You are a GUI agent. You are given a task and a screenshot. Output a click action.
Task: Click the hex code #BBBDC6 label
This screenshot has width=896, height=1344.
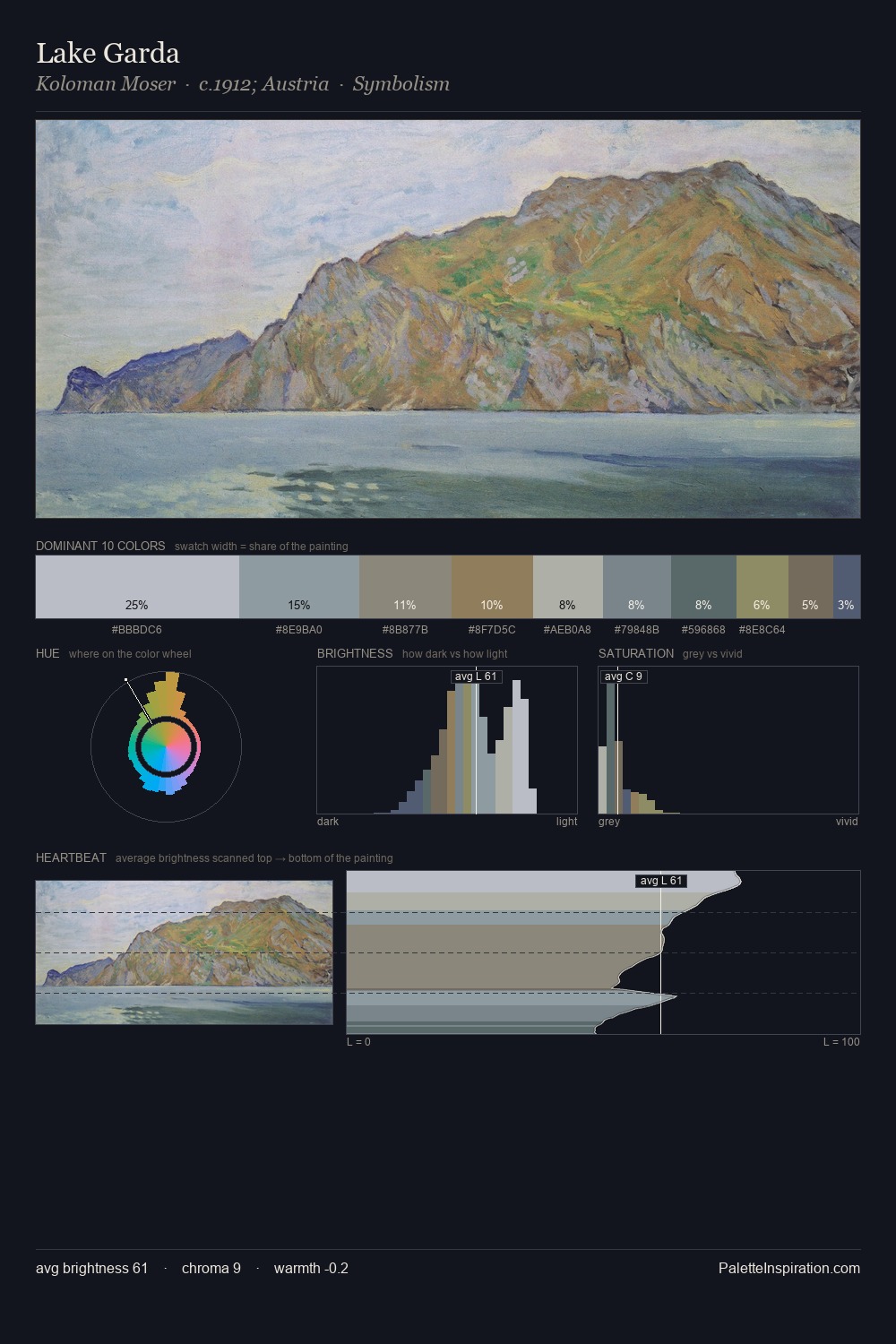[x=137, y=630]
